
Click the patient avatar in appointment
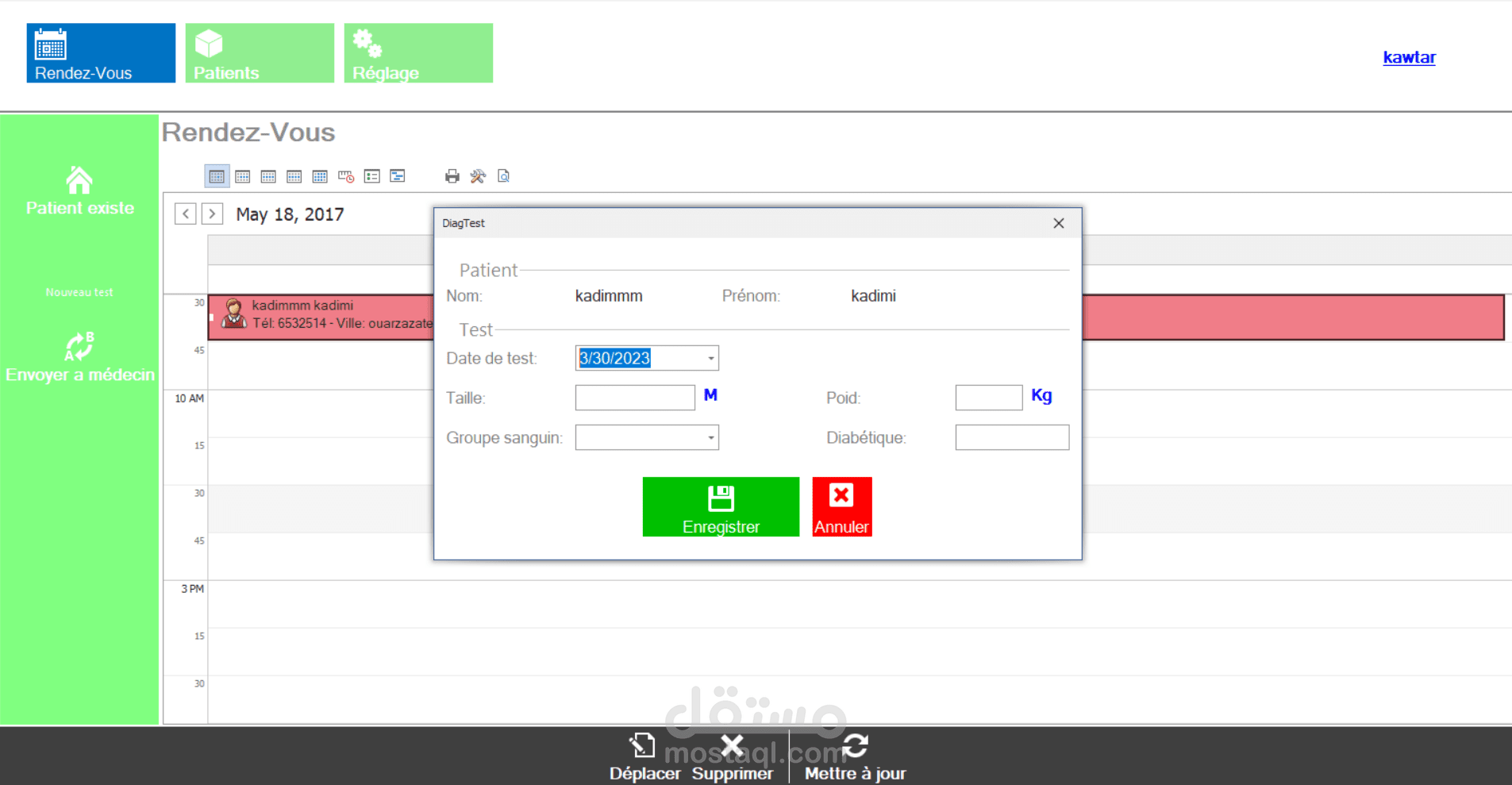coord(233,314)
